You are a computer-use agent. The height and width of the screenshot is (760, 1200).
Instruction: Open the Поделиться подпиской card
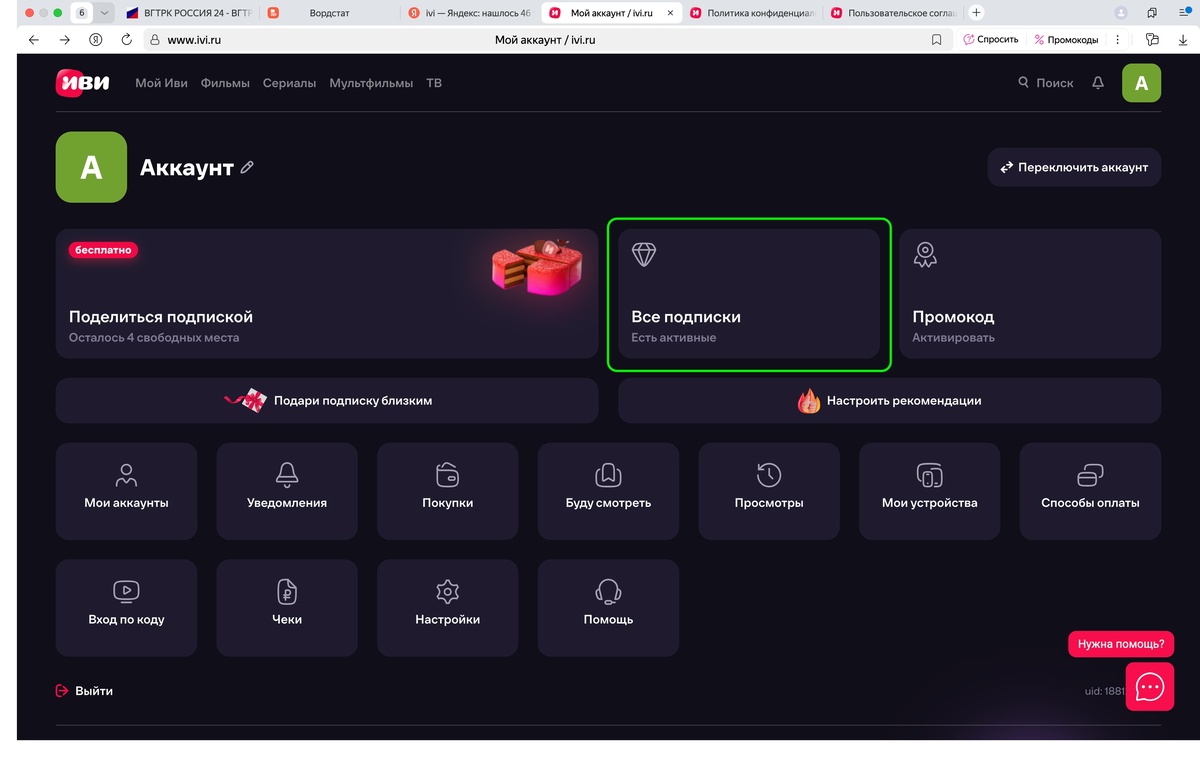327,294
